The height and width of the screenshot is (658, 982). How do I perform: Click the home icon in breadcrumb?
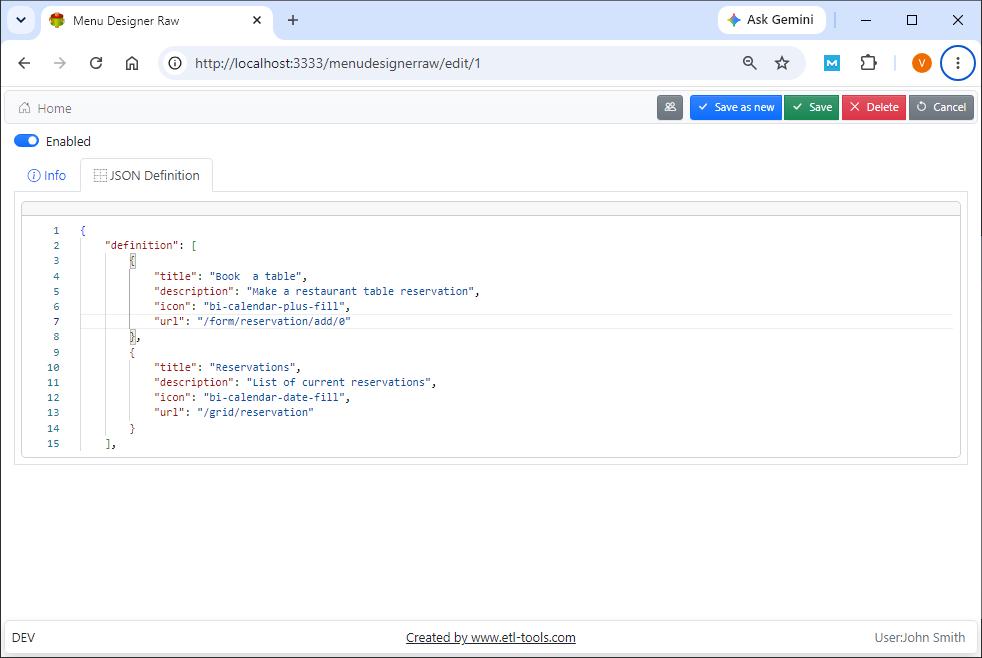click(x=24, y=108)
